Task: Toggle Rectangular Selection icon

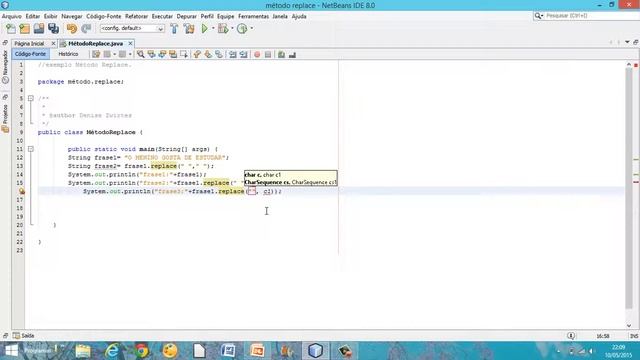Action: [x=184, y=54]
